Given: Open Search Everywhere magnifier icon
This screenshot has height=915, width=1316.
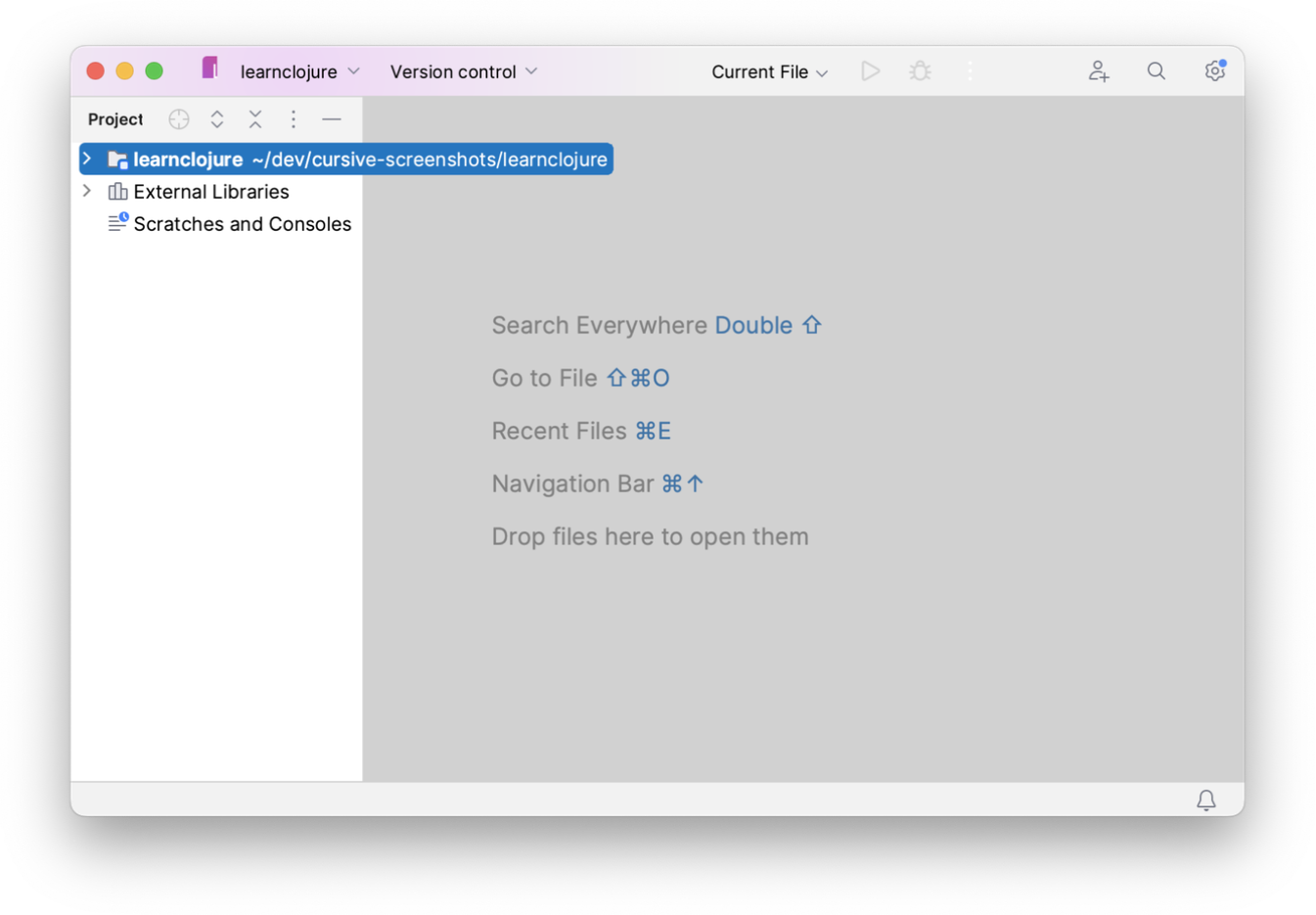Looking at the screenshot, I should (x=1157, y=71).
